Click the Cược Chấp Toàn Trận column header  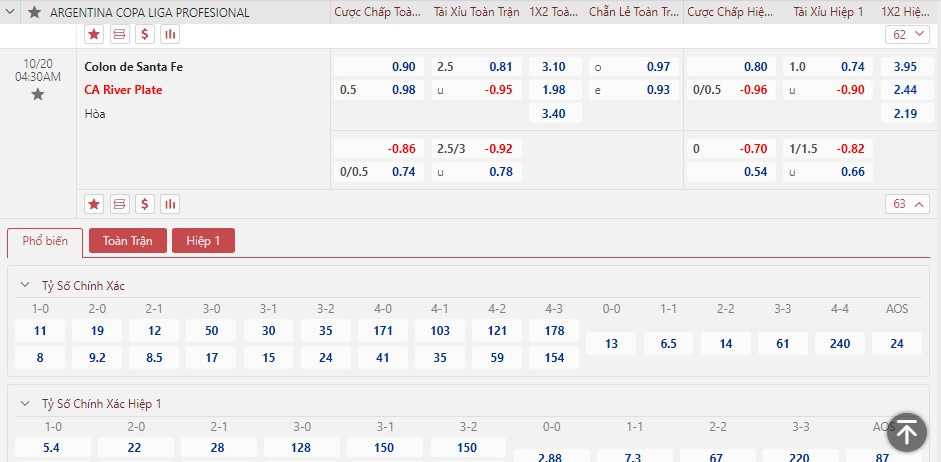(378, 12)
